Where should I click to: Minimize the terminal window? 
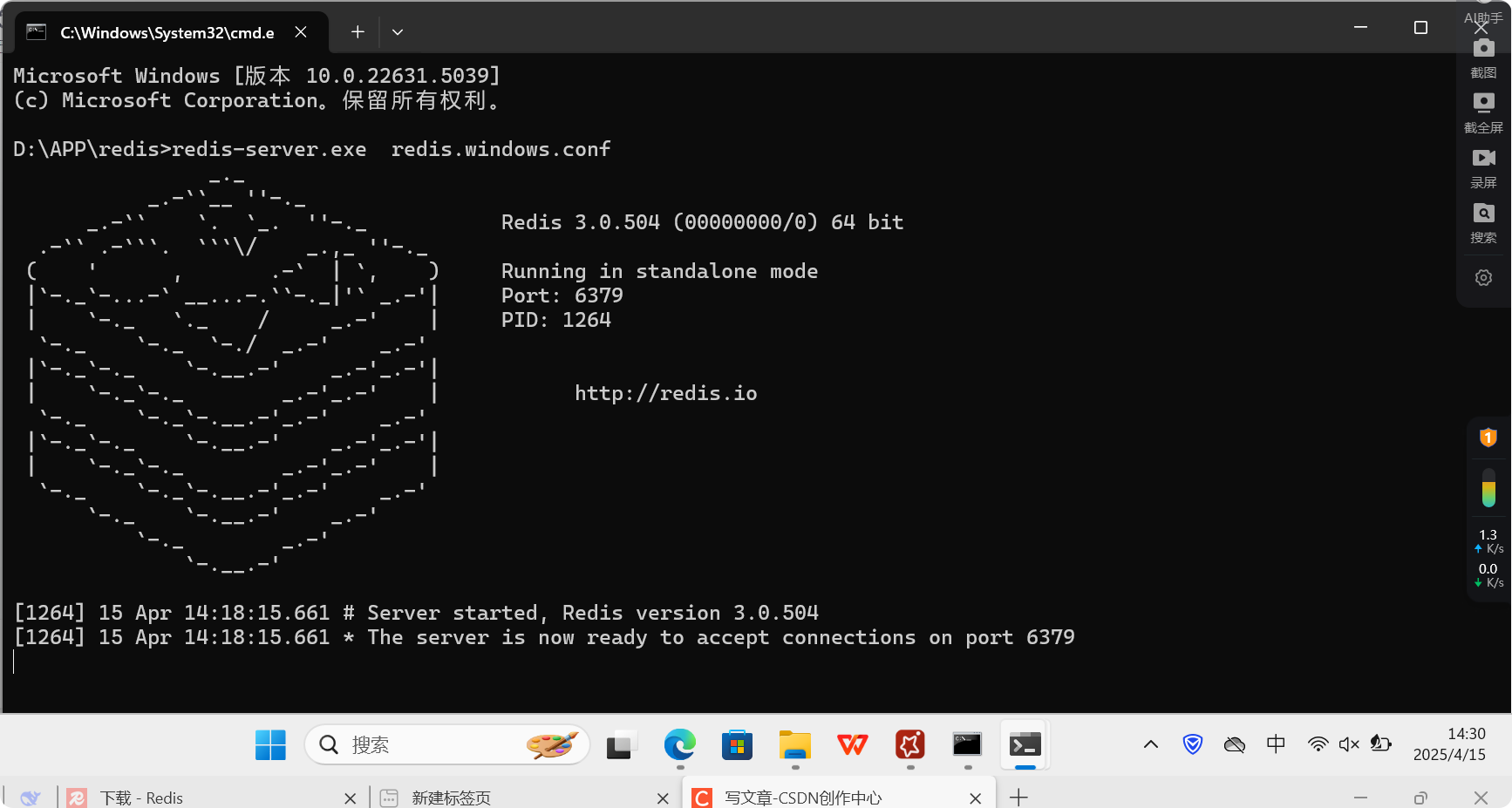pos(1360,28)
